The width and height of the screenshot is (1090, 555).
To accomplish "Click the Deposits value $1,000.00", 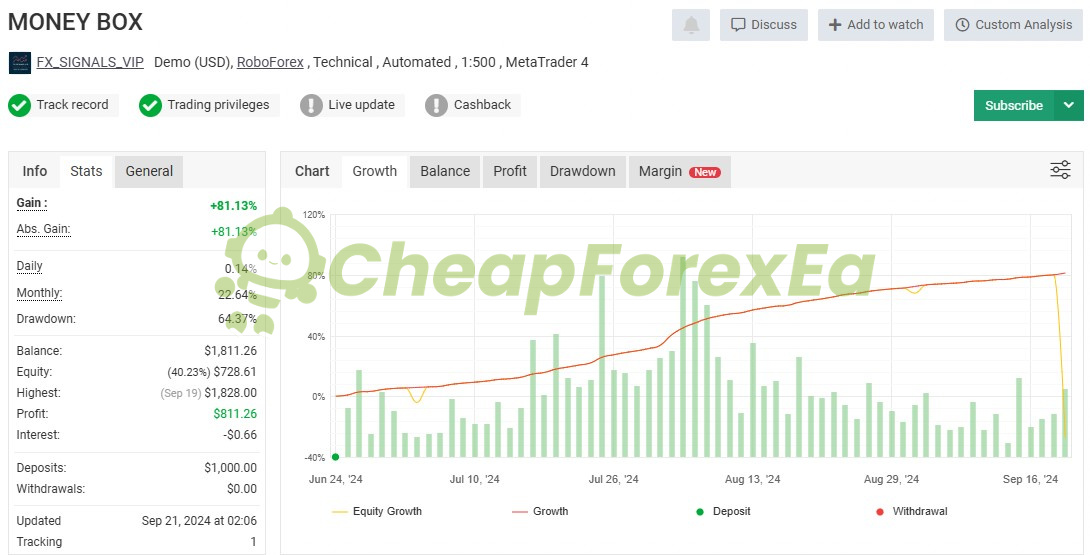I will [x=230, y=468].
